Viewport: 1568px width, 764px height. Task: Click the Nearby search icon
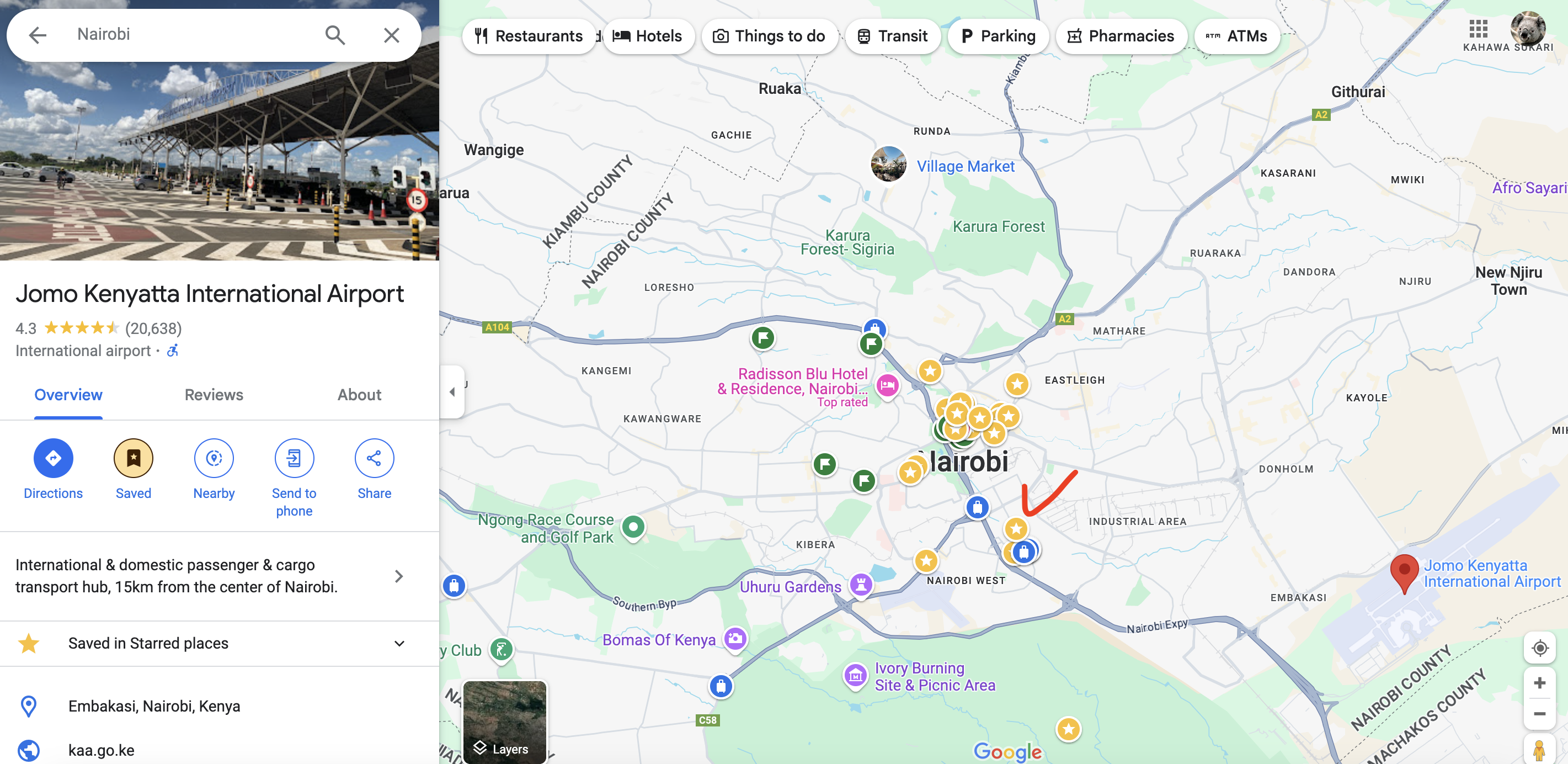(214, 458)
